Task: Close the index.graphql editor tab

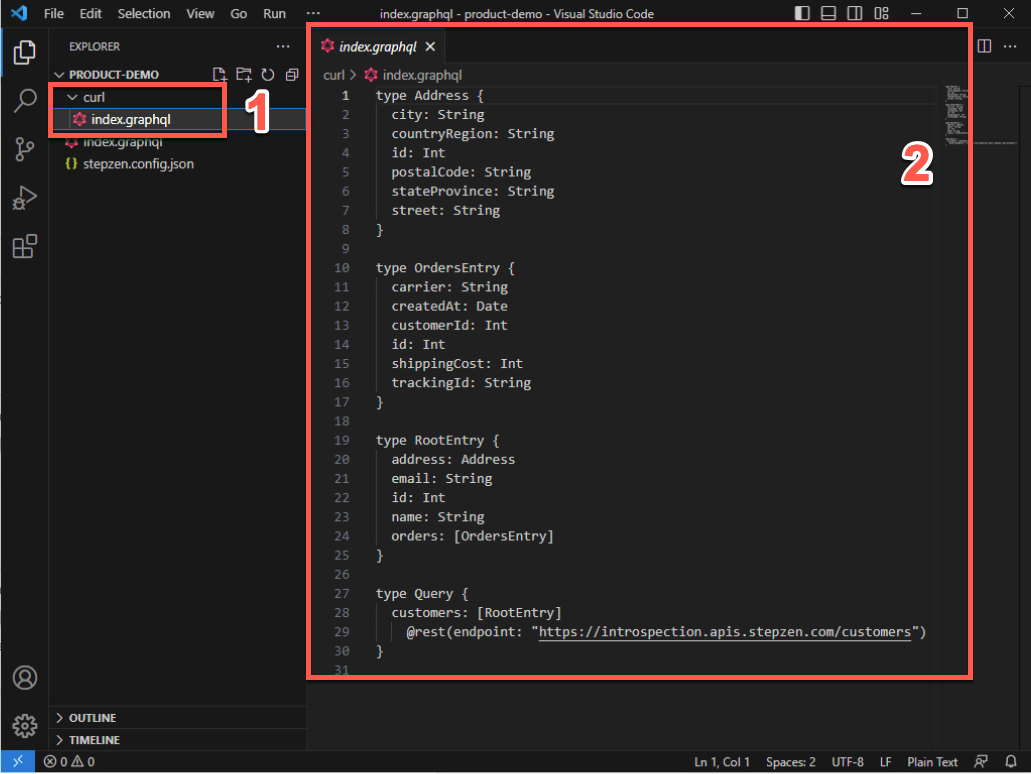Action: (x=430, y=47)
